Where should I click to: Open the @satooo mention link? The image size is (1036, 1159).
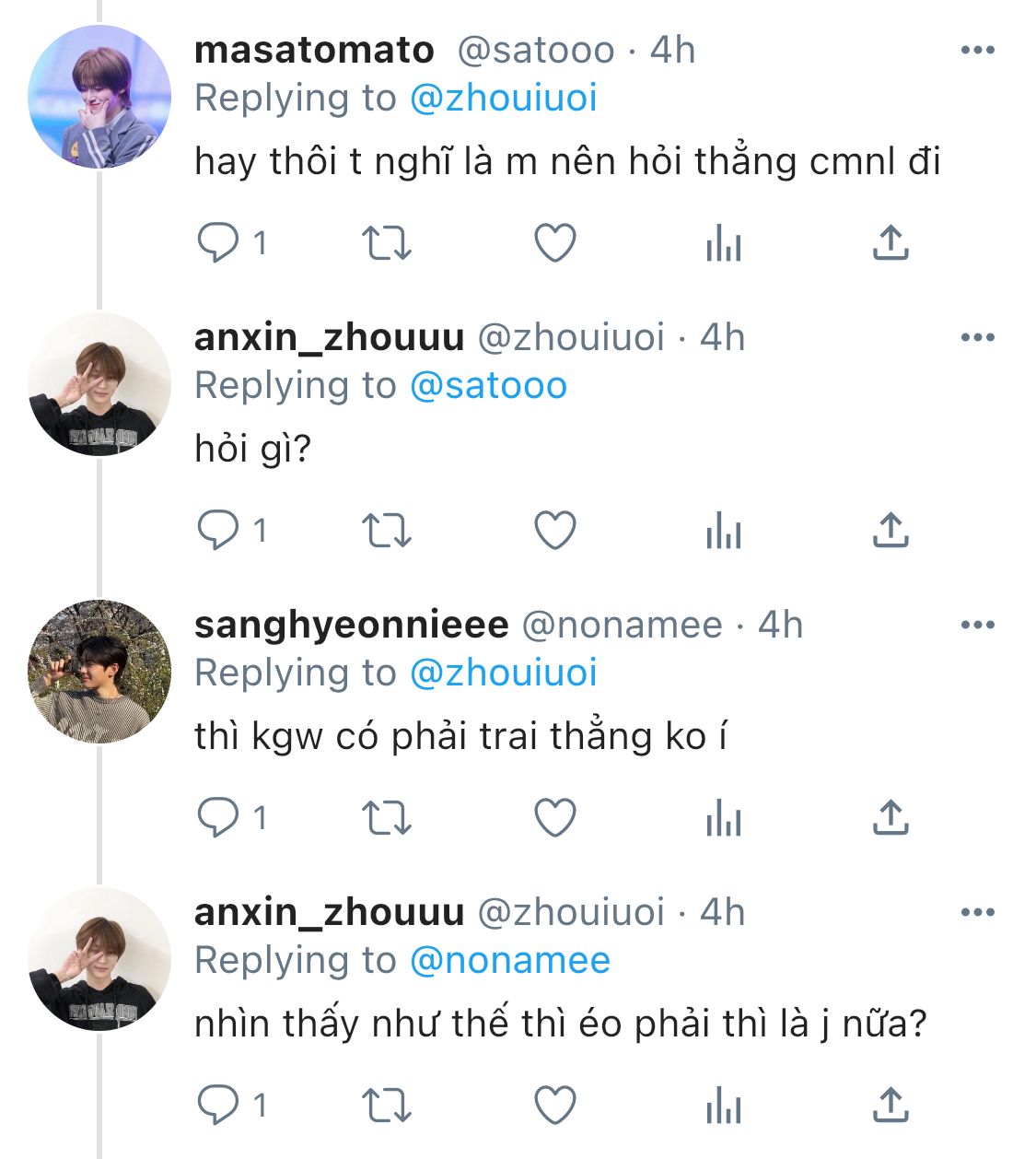pyautogui.click(x=488, y=385)
